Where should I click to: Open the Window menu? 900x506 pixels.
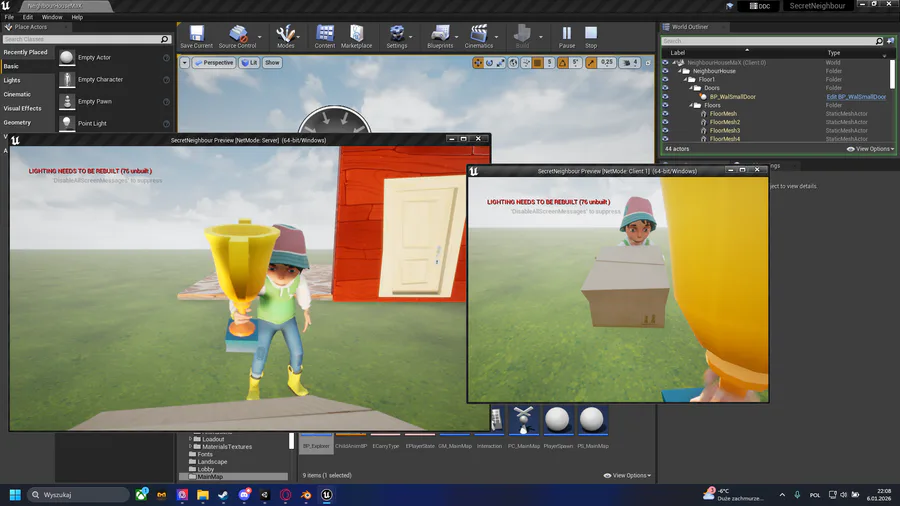[x=52, y=17]
